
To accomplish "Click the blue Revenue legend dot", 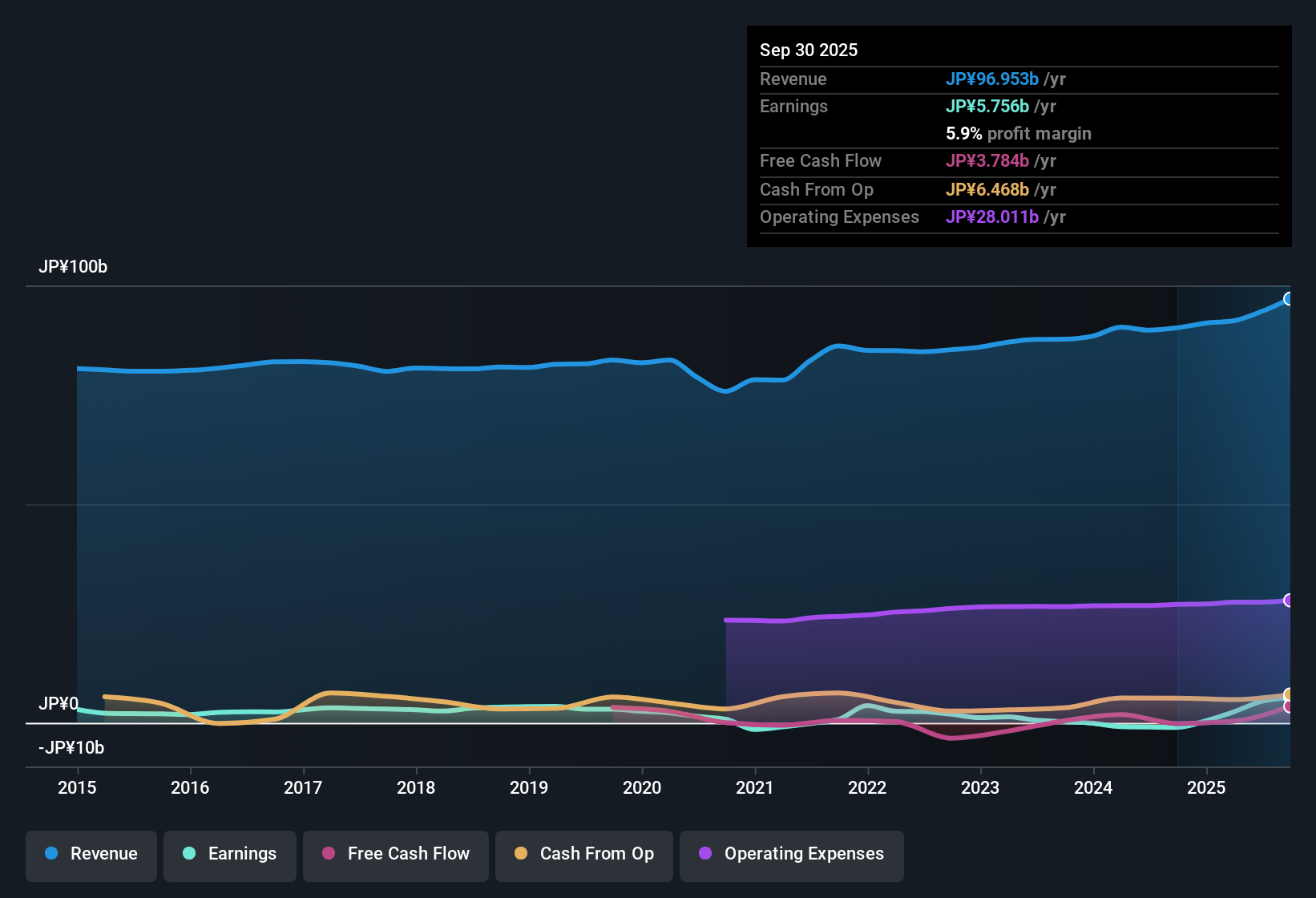I will [x=50, y=854].
